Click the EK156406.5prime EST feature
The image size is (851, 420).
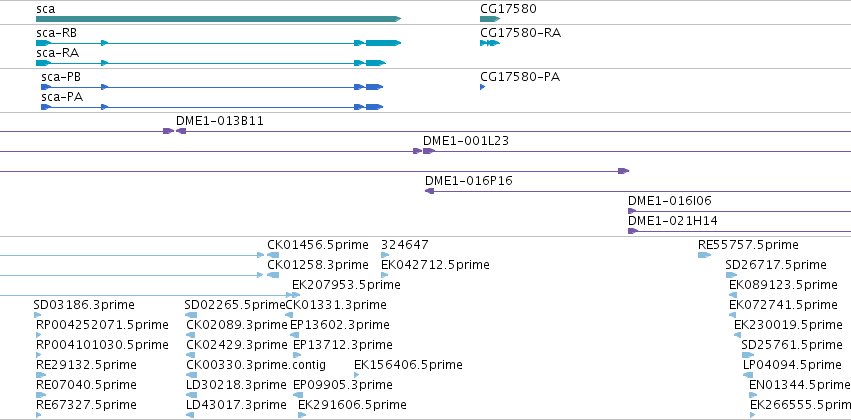click(x=357, y=375)
